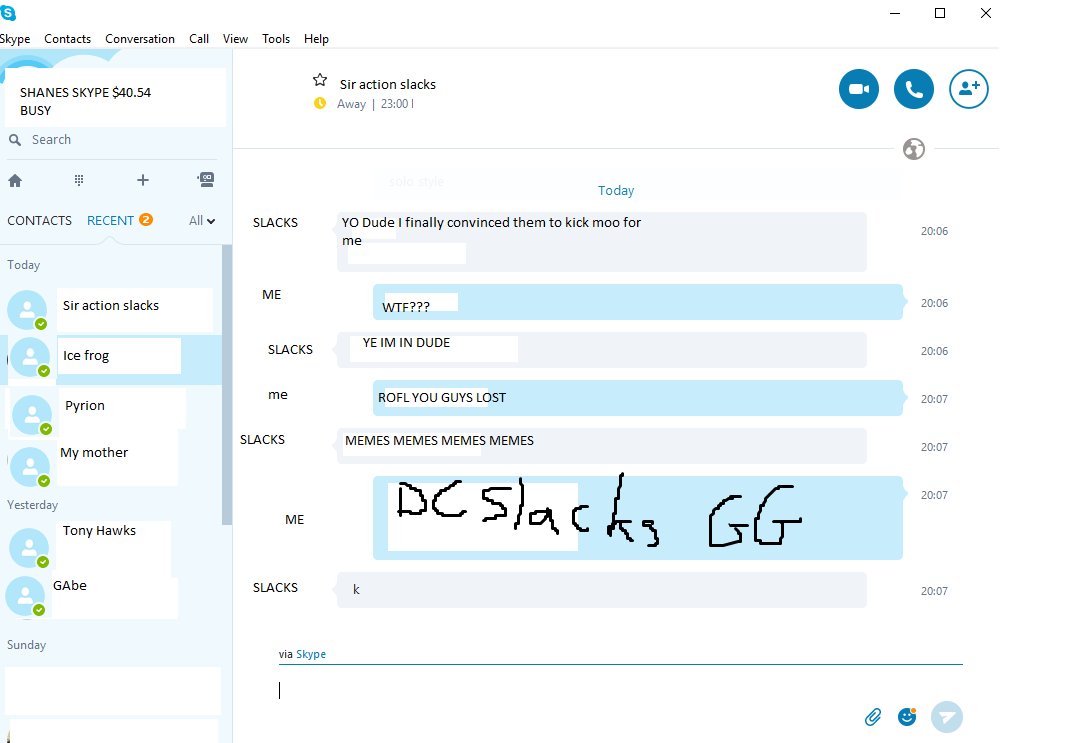Expand the All filter dropdown
The height and width of the screenshot is (743, 1068).
[202, 221]
